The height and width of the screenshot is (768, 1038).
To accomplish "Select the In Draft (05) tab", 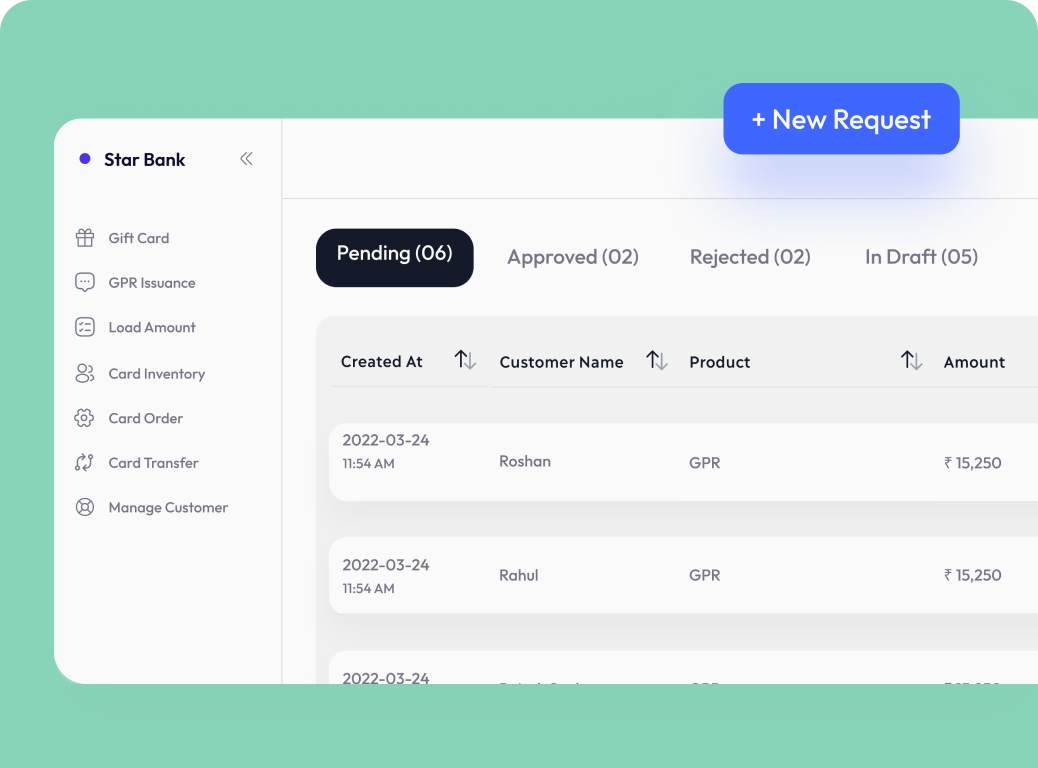I will pos(921,257).
